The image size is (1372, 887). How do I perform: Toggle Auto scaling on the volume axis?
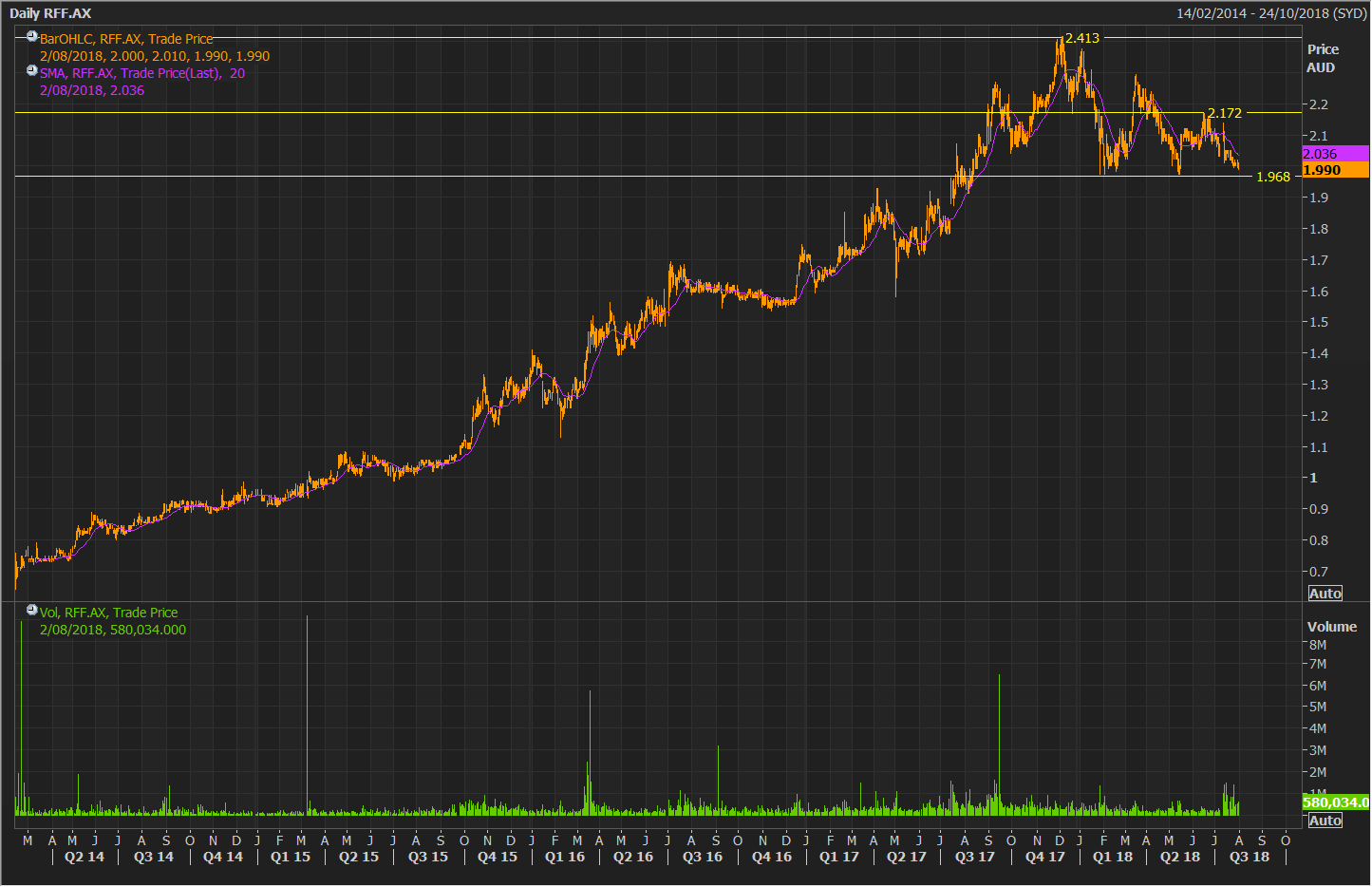click(x=1325, y=821)
